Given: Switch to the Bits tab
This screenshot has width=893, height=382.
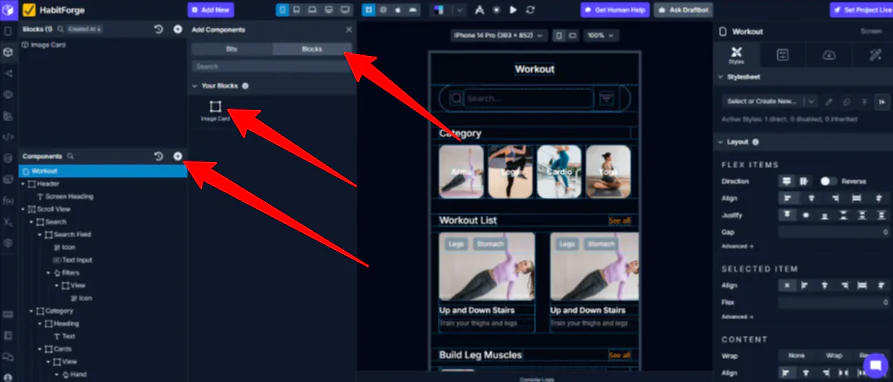Looking at the screenshot, I should (x=232, y=49).
